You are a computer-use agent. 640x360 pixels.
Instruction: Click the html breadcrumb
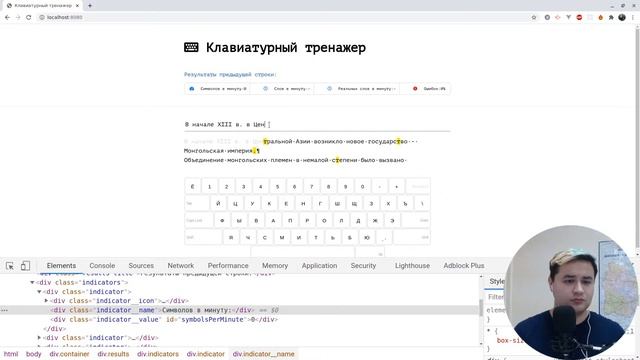point(11,354)
